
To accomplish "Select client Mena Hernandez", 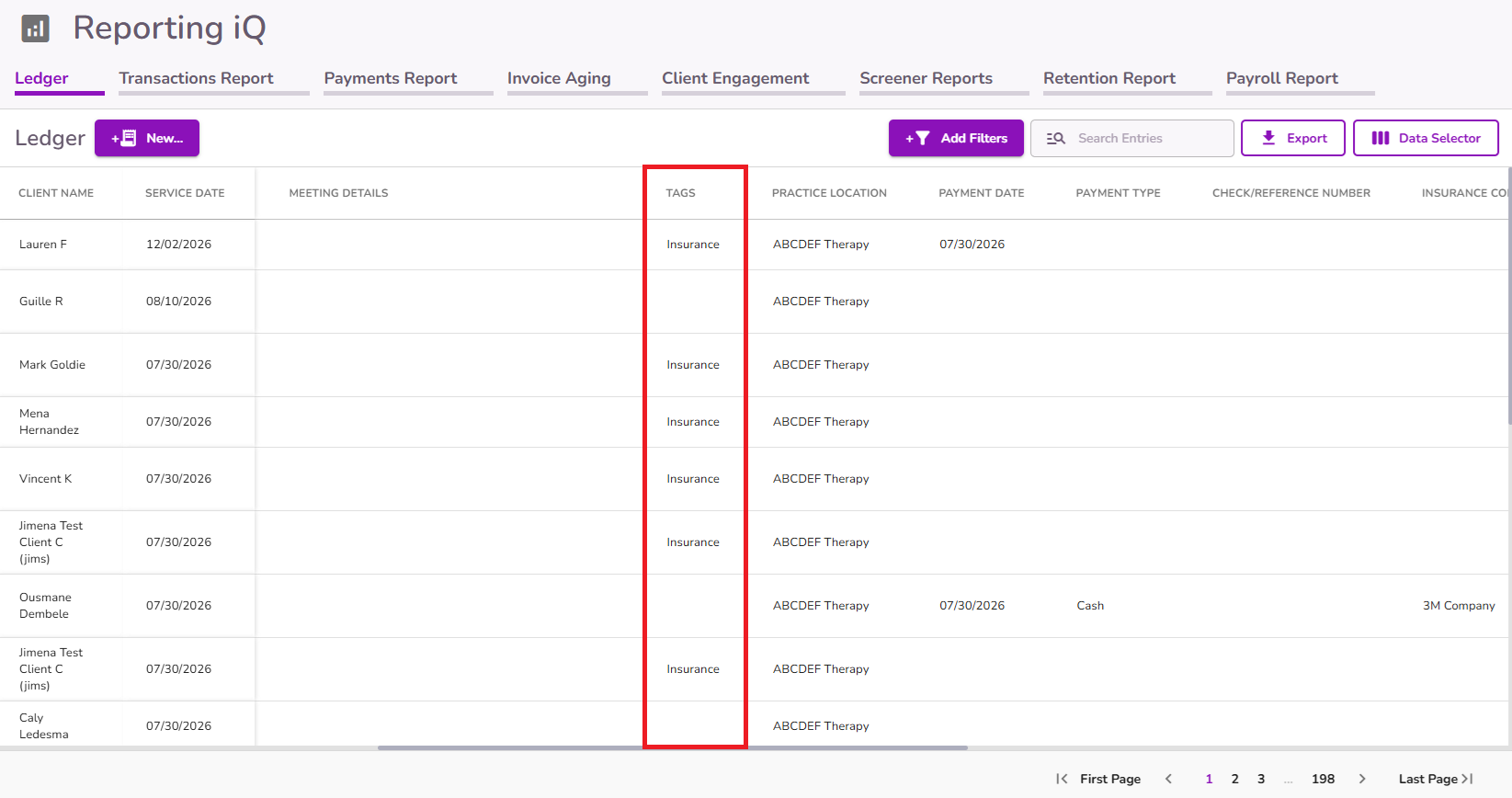I will point(49,422).
